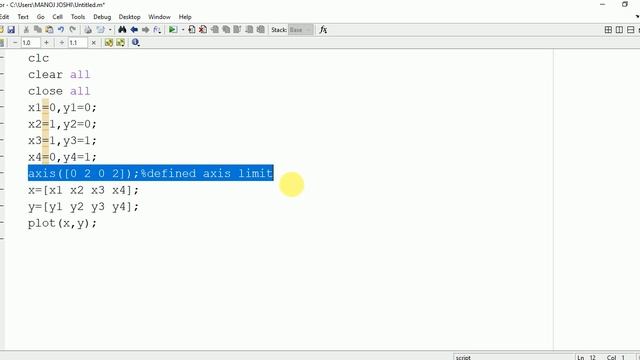The image size is (640, 360).
Task: Toggle breakpoint dash beside x1=0,y1=0 line
Action: [x=2, y=107]
